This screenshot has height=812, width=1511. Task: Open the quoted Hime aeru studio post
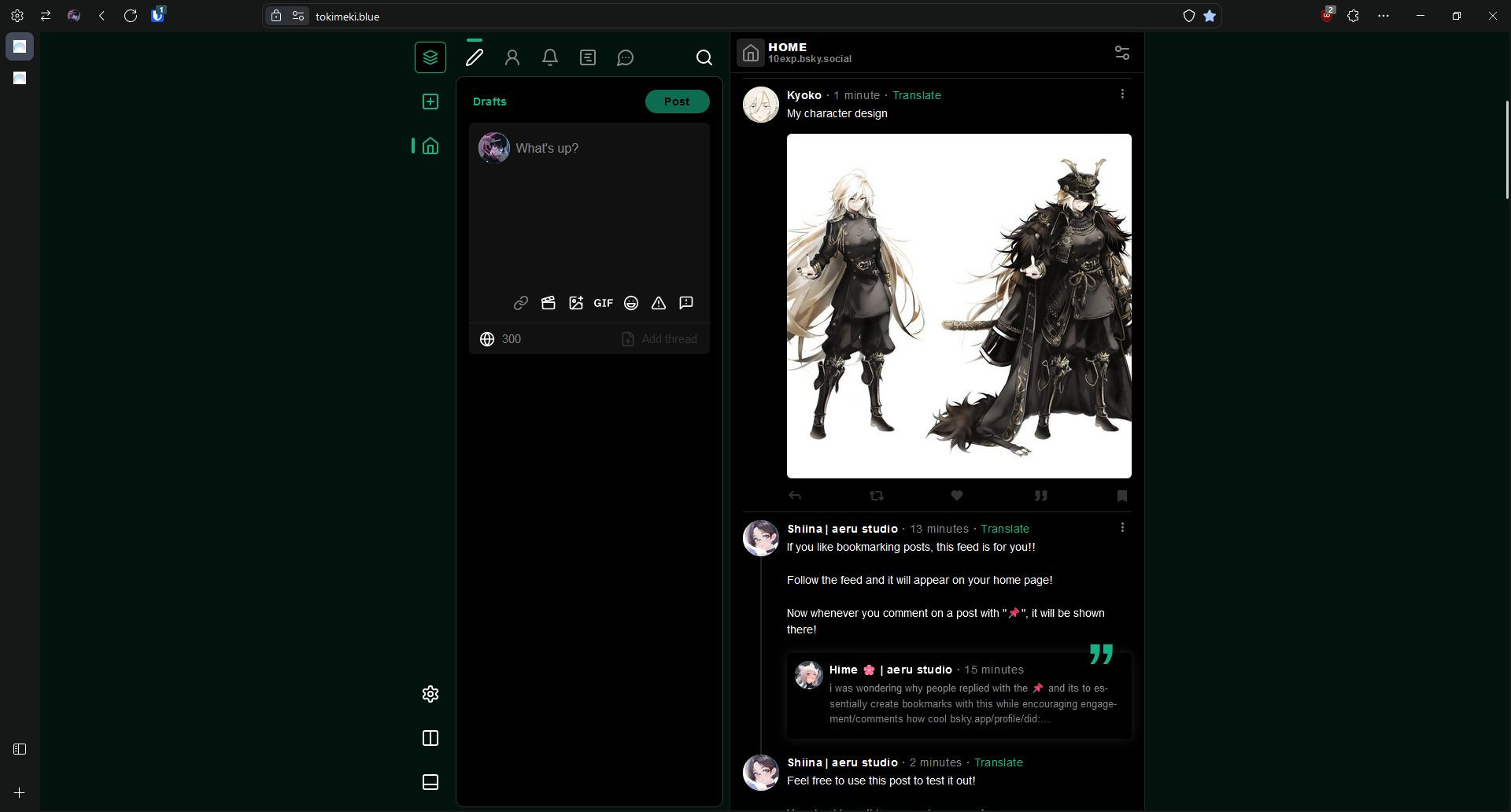[959, 696]
